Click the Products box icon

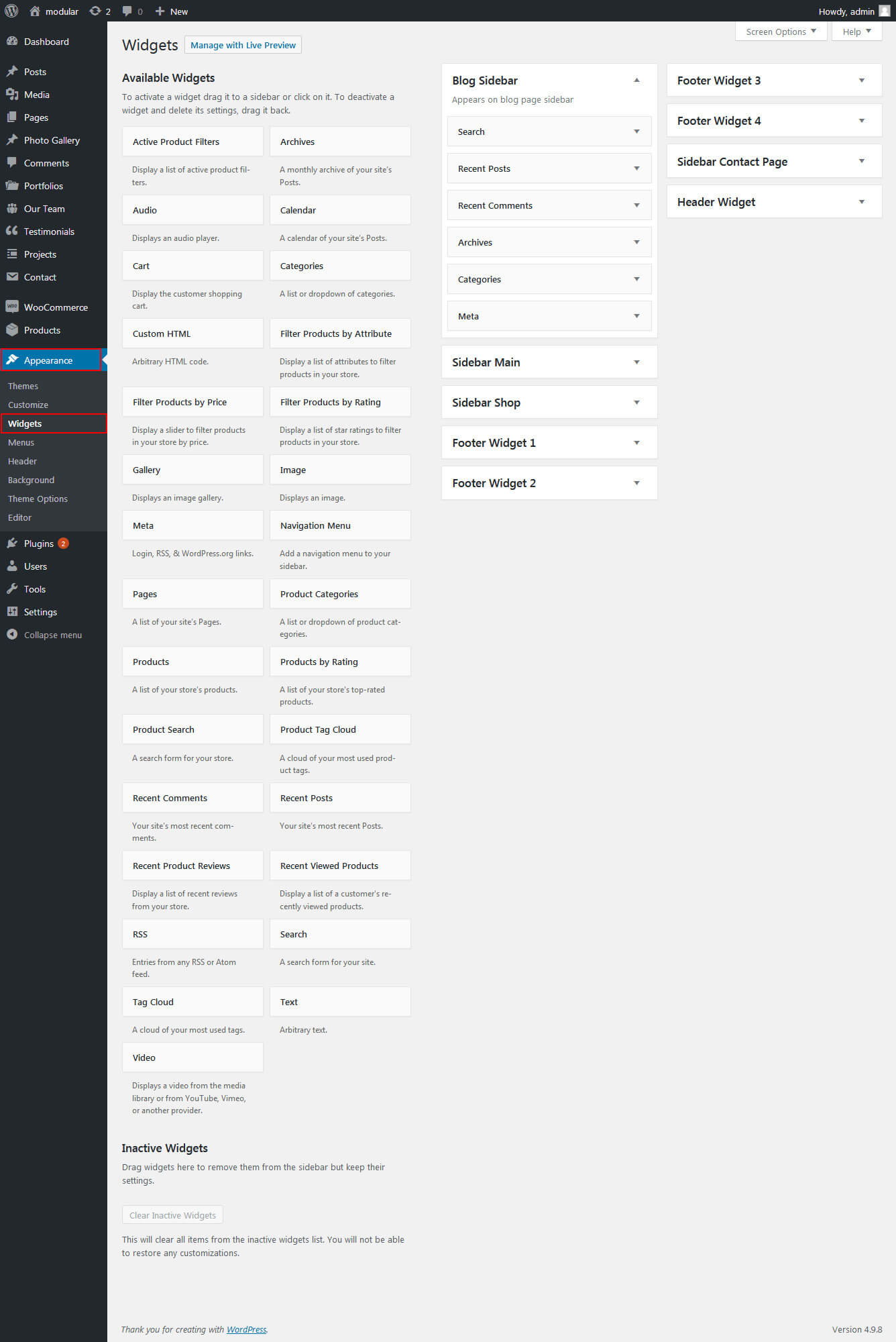click(12, 330)
